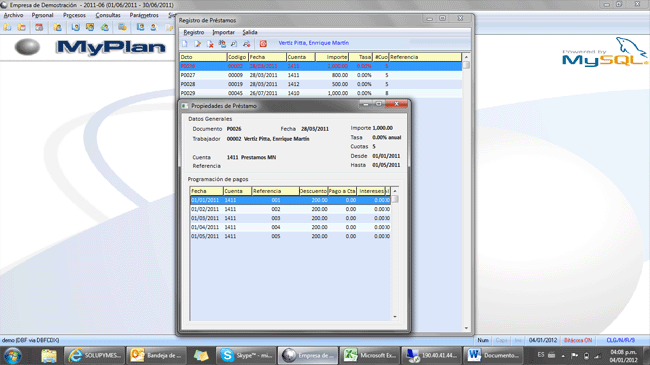Open Windows Explorer from taskbar
The width and height of the screenshot is (650, 365).
click(x=49, y=356)
